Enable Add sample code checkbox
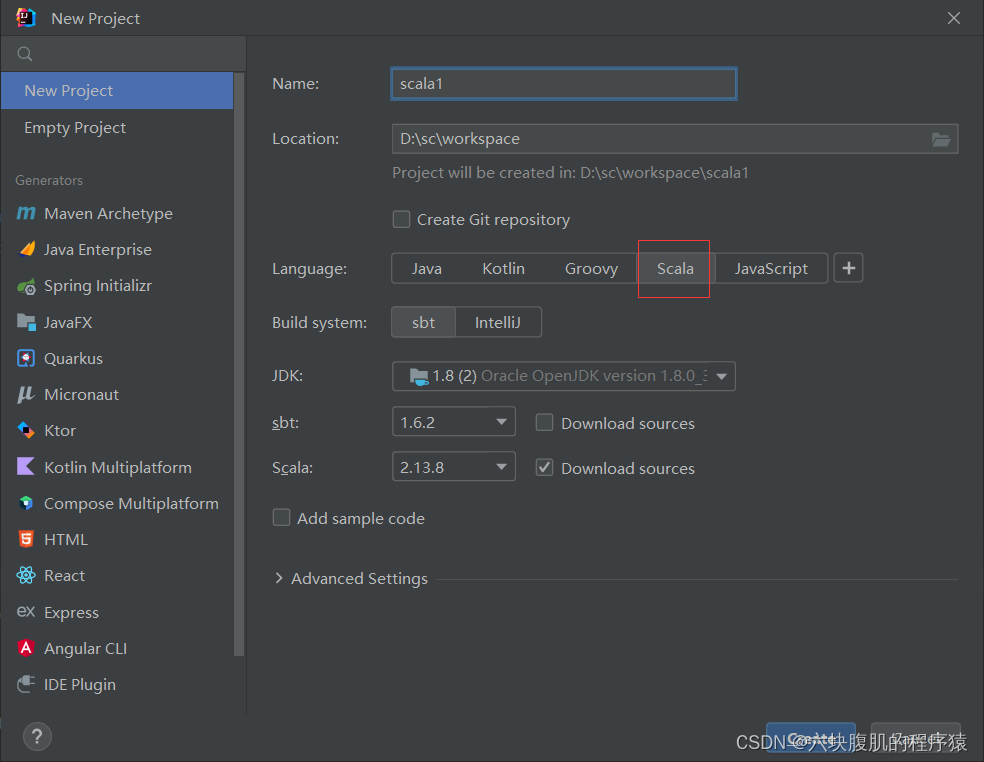This screenshot has height=762, width=984. 281,518
